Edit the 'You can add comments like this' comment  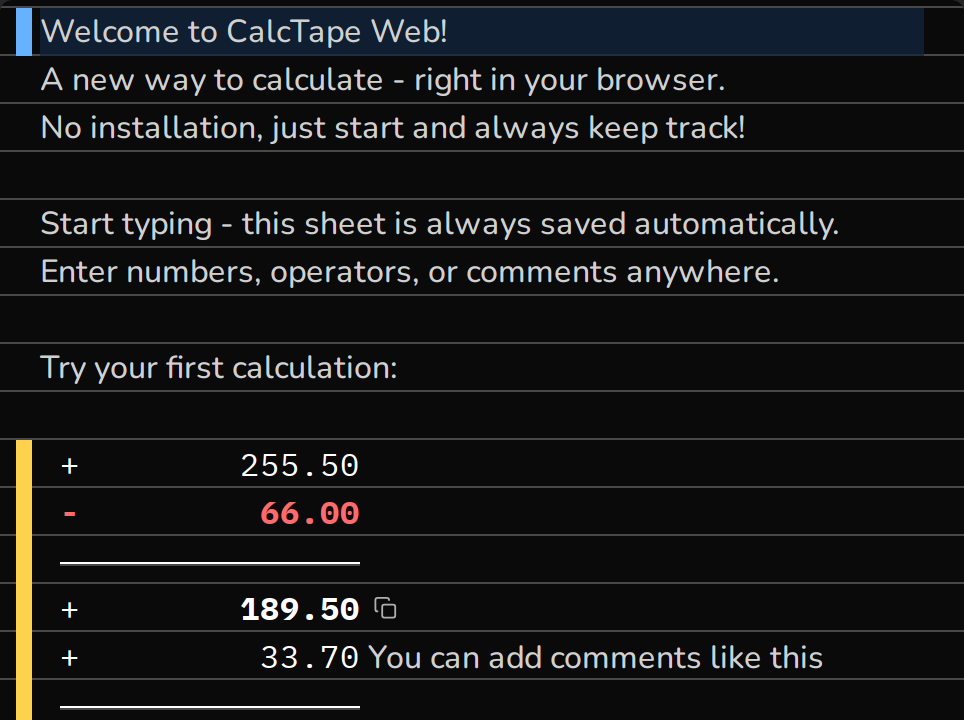pos(595,657)
